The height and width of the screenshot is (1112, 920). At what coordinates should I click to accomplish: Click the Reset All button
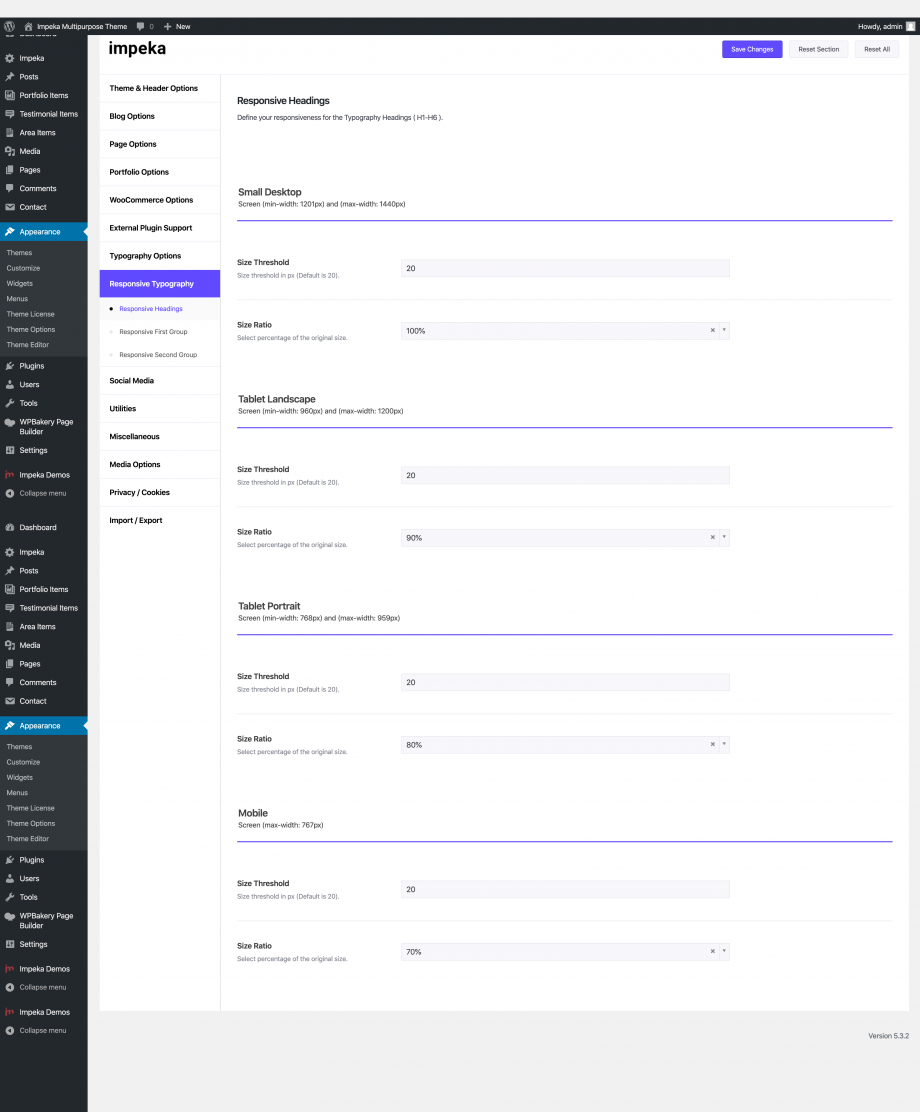coord(877,49)
